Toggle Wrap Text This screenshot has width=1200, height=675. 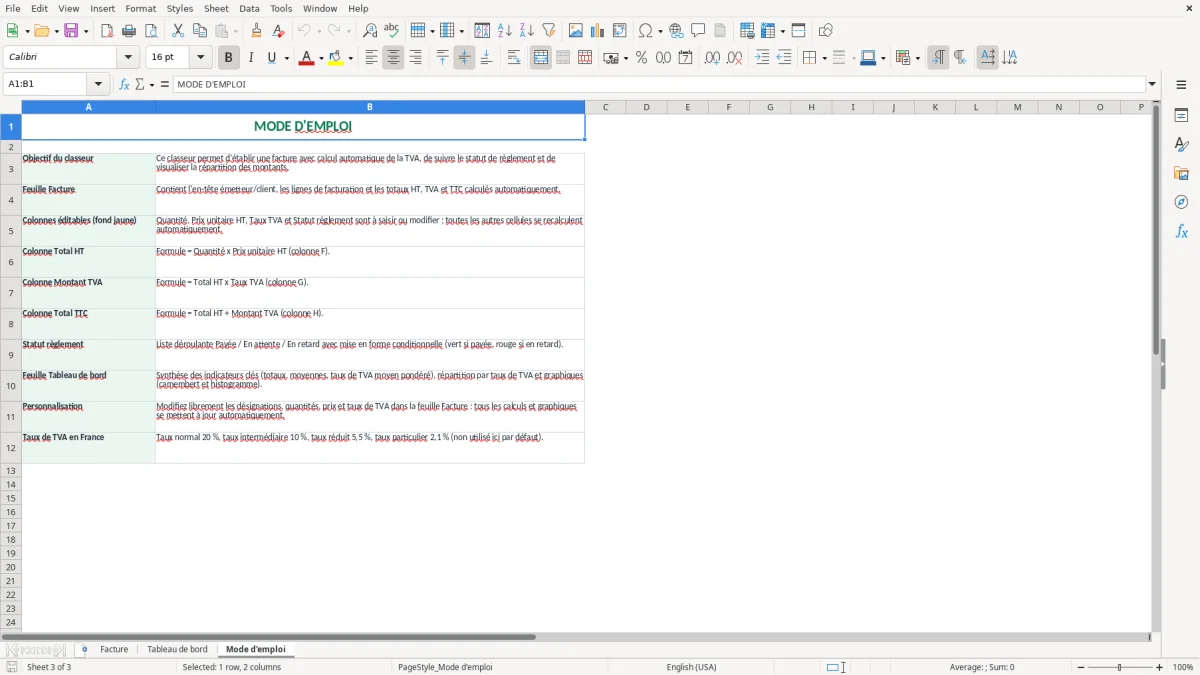[x=514, y=58]
